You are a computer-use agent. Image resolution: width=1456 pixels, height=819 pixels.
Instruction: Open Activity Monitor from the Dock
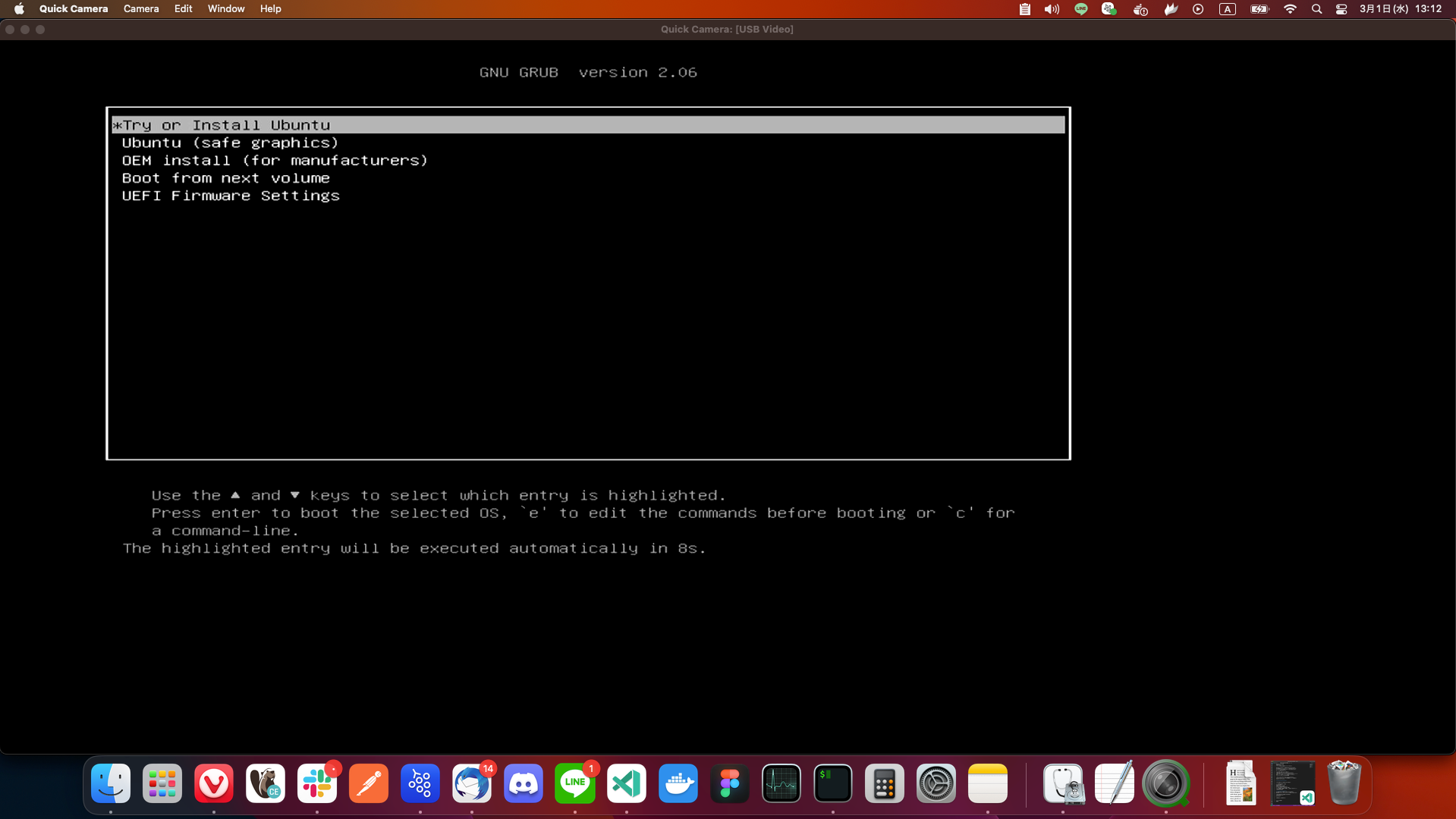[x=781, y=783]
